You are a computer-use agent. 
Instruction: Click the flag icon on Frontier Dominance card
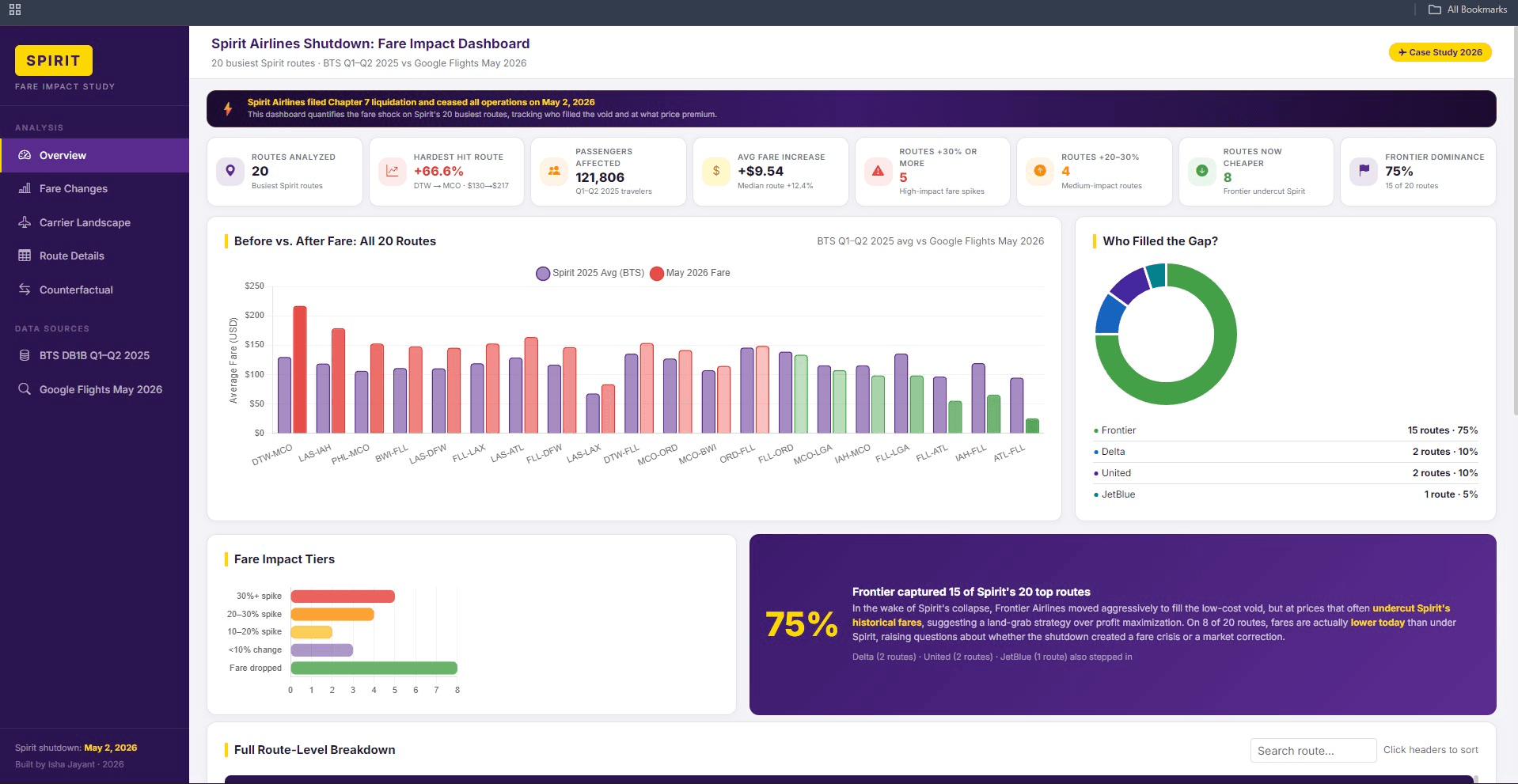coord(1364,171)
